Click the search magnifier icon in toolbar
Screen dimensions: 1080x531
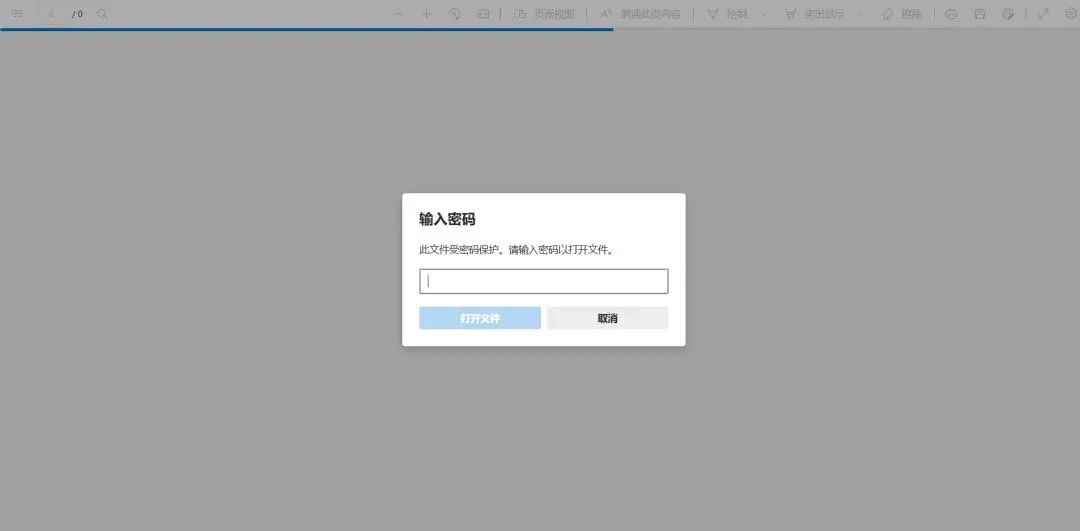102,14
